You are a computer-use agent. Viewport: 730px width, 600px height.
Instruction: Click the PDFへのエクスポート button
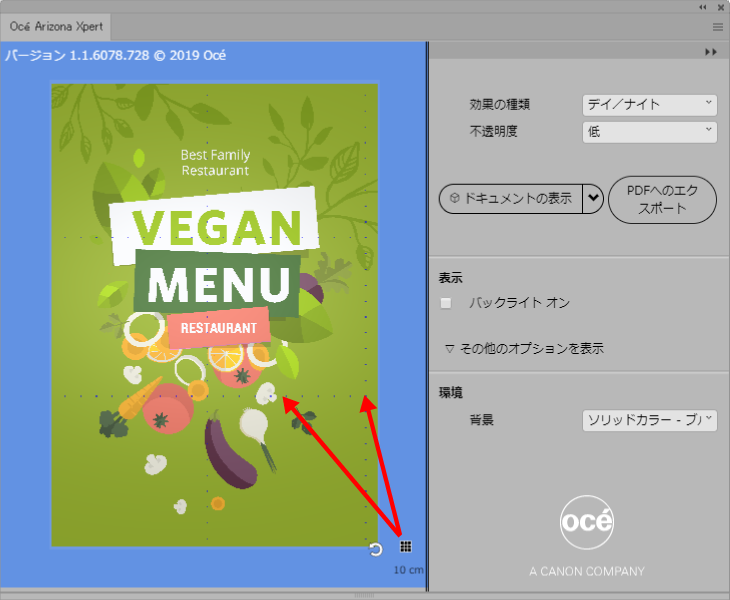[x=662, y=200]
